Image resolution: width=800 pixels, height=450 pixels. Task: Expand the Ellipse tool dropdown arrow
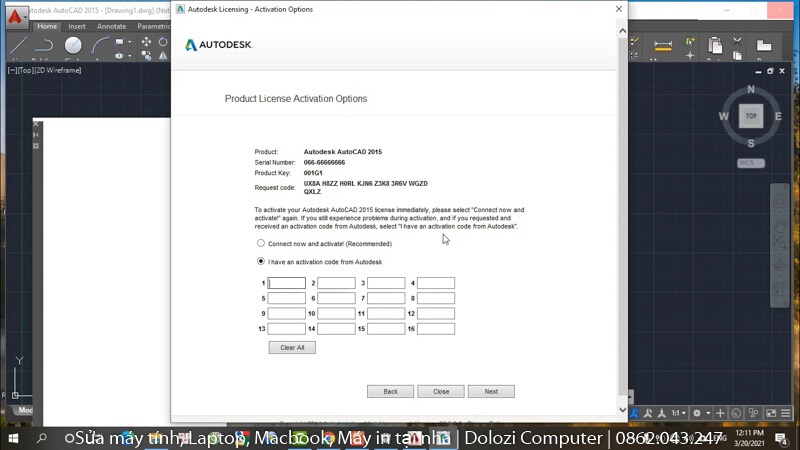tap(130, 56)
